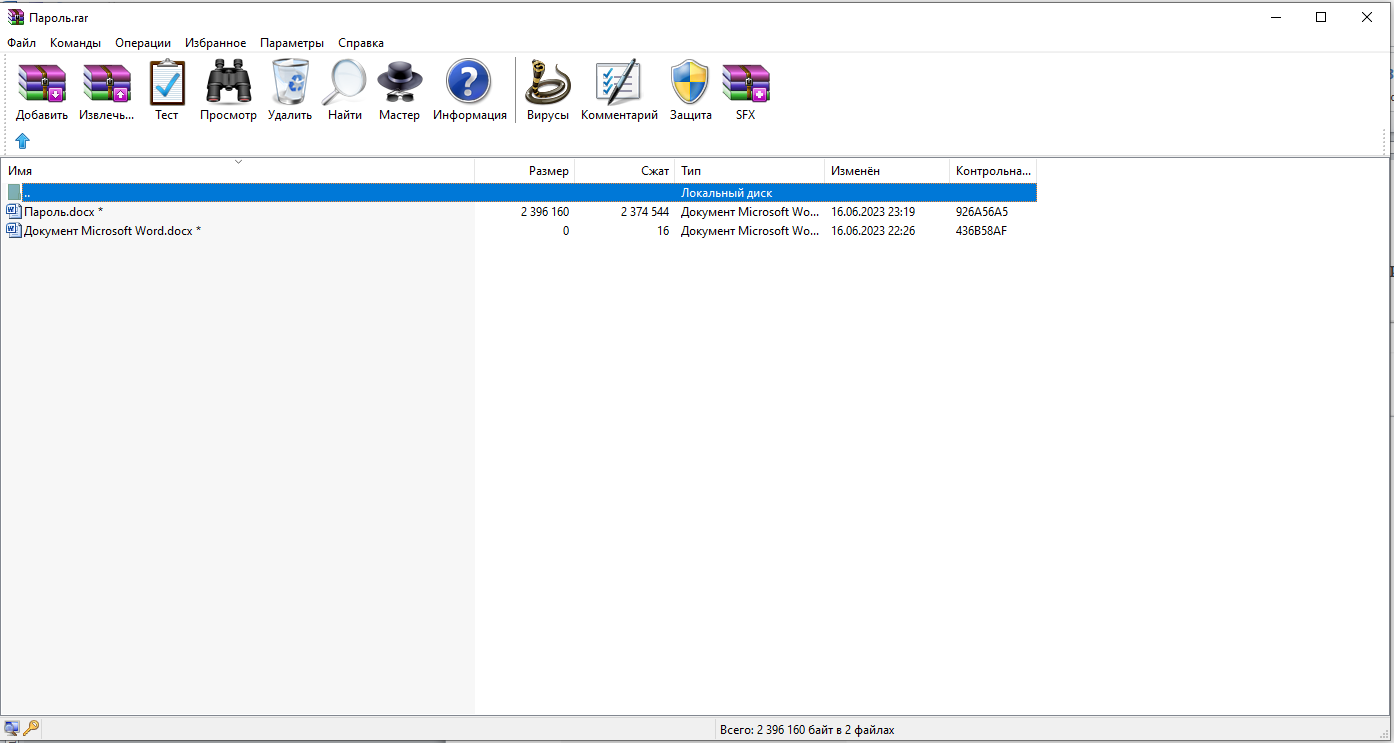Open the Найти magnifier search icon
This screenshot has width=1394, height=743.
coord(345,83)
